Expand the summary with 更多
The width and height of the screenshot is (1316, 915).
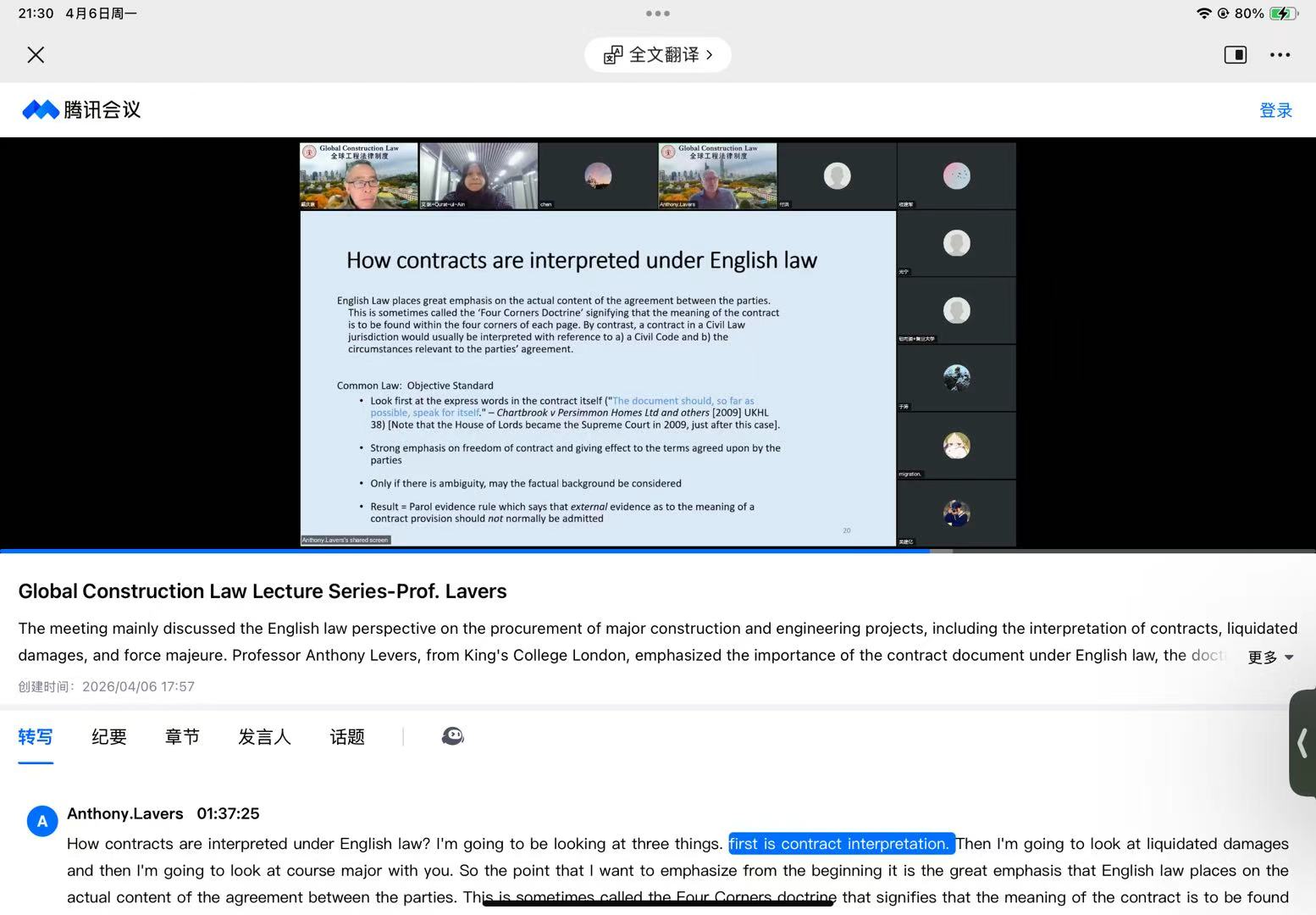coord(1270,657)
